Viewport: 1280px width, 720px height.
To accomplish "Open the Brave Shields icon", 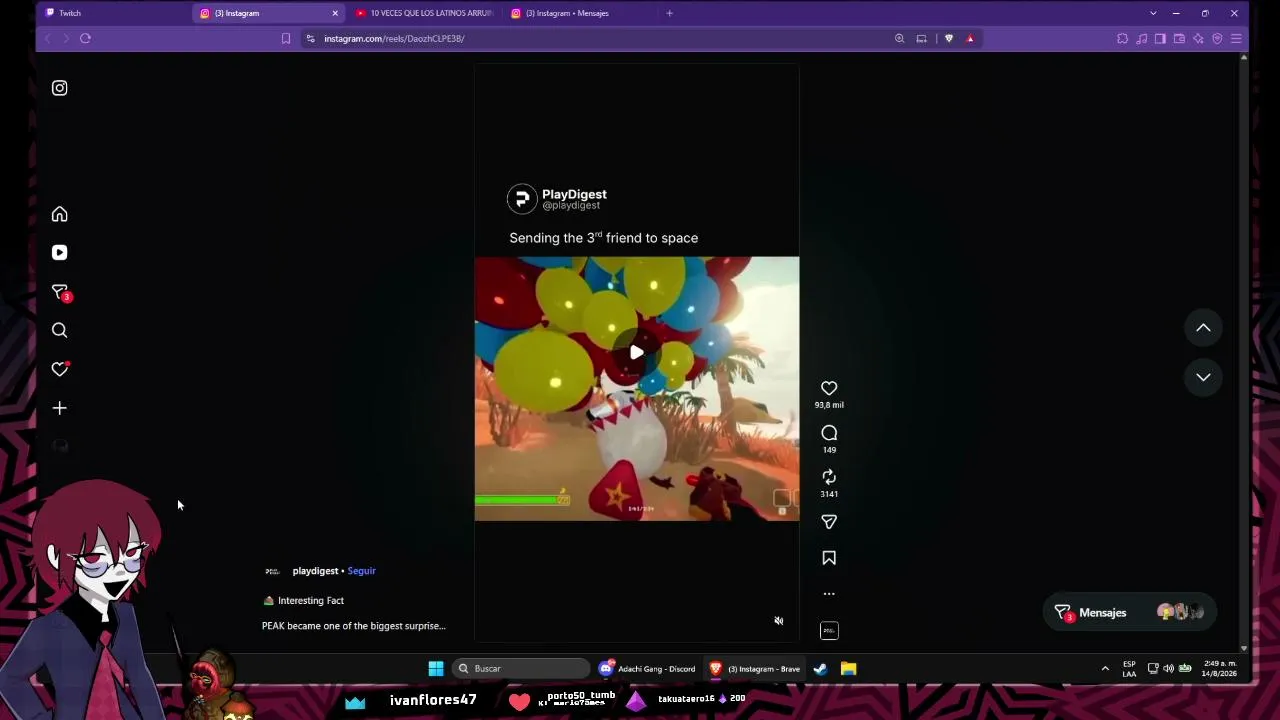I will [x=949, y=38].
